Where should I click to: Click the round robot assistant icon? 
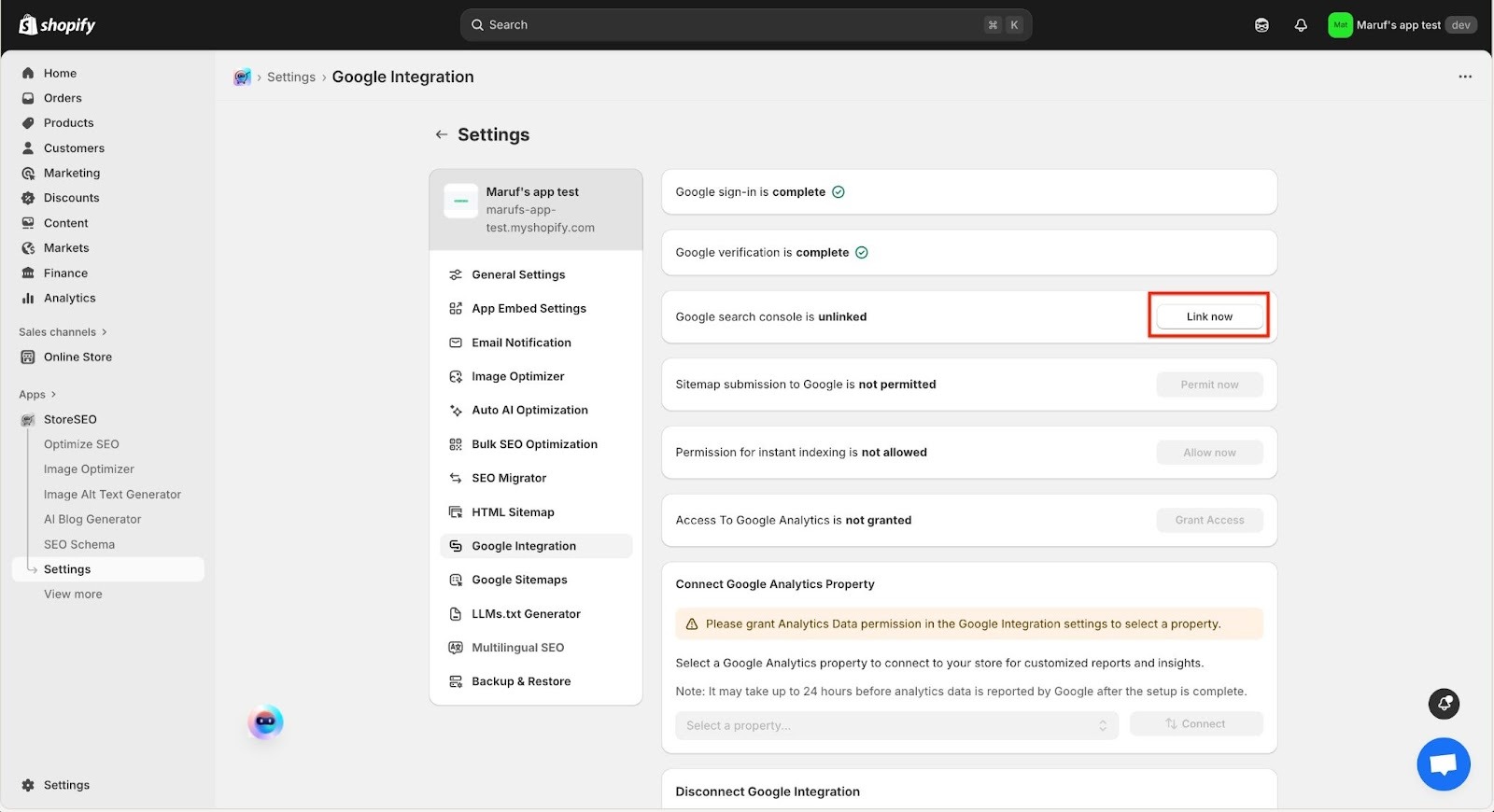[265, 722]
